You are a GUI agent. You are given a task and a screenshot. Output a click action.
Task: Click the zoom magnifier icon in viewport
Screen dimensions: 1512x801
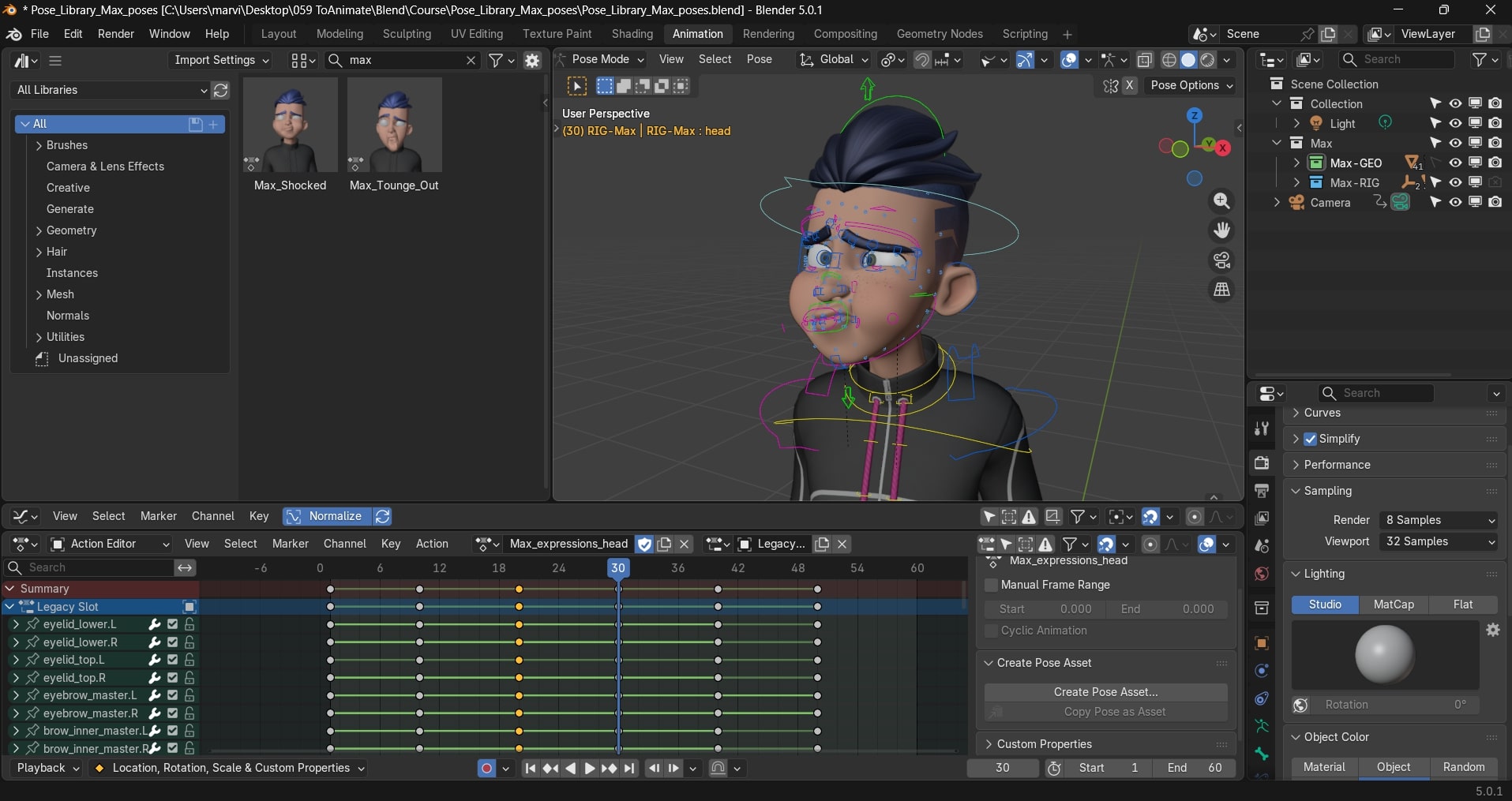[x=1221, y=201]
